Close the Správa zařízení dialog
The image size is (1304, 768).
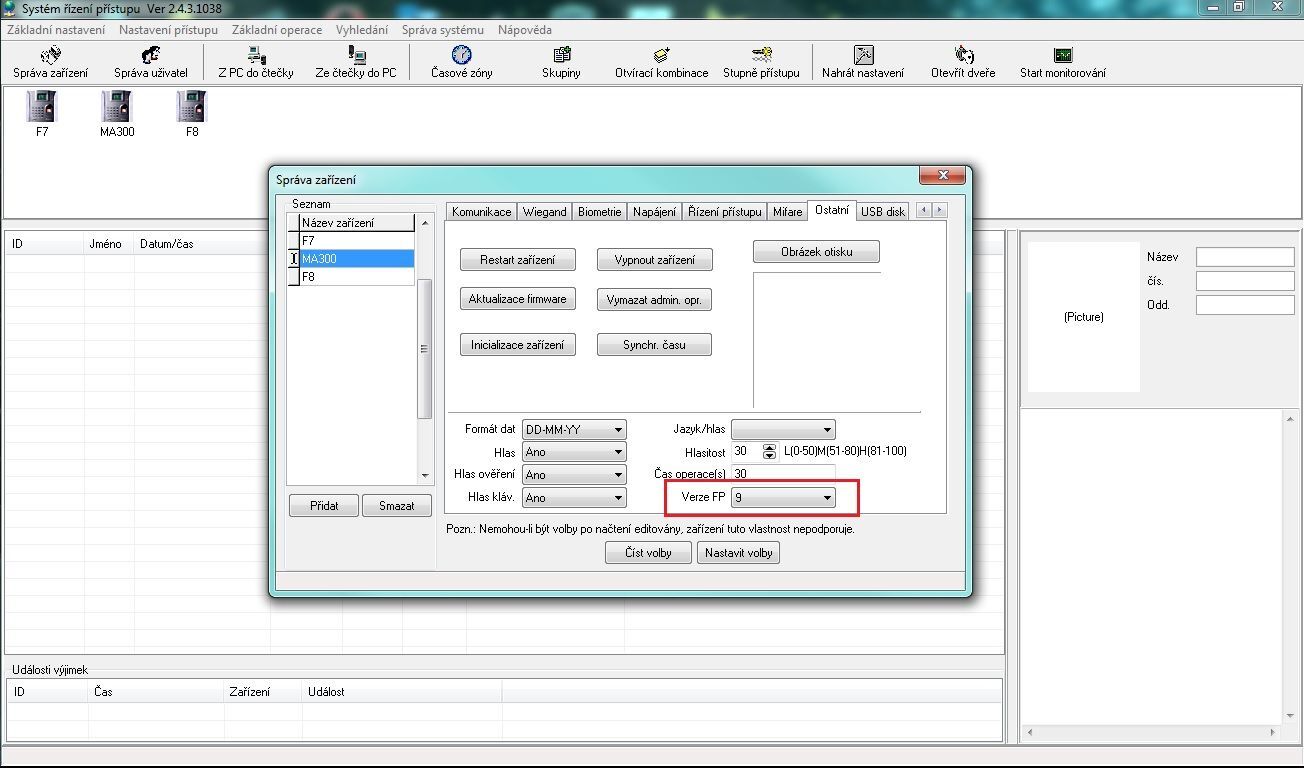click(943, 175)
